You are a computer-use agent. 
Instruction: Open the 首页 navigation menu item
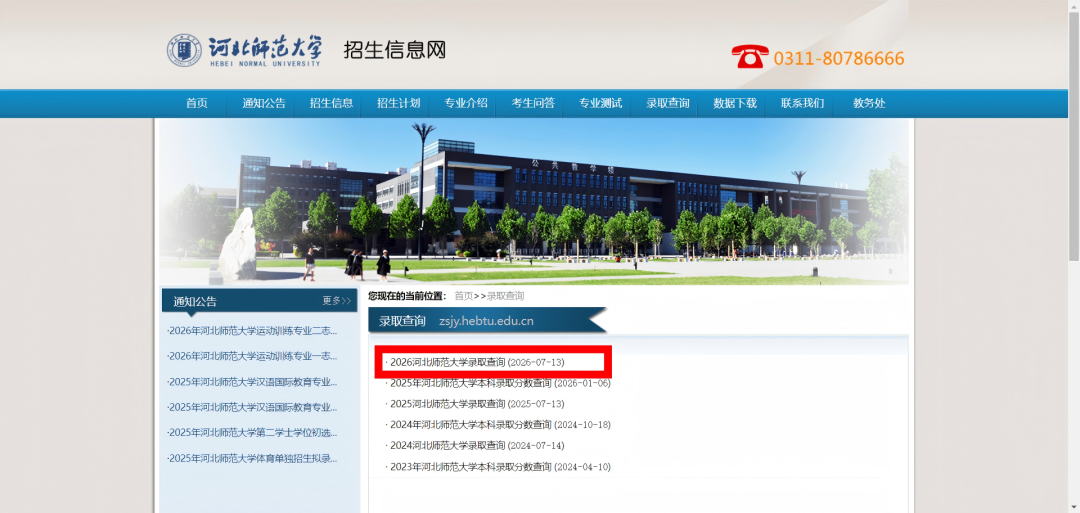click(196, 103)
